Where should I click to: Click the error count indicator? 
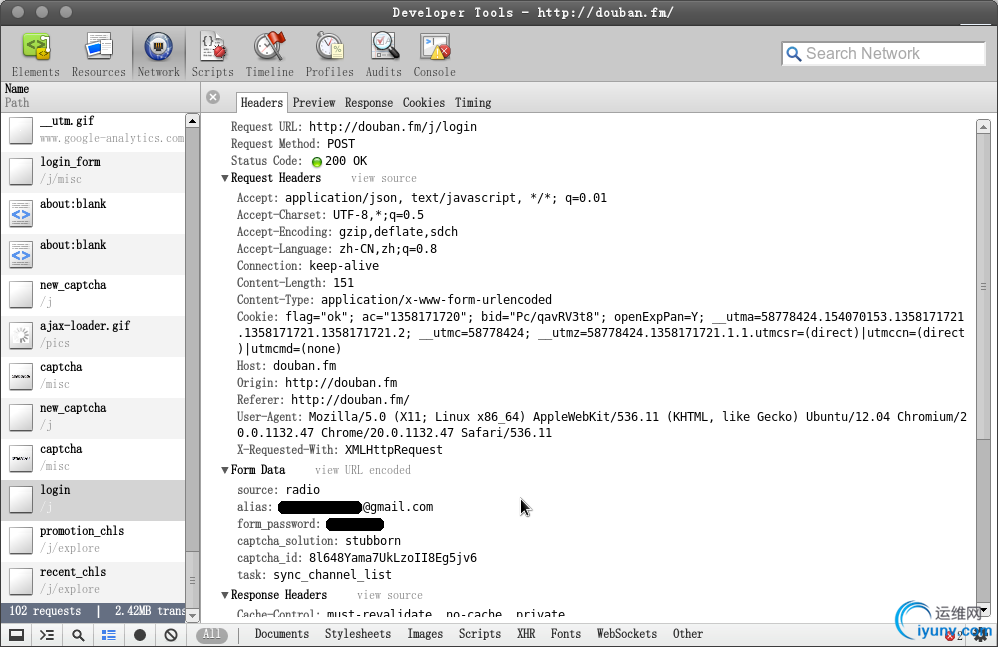(953, 636)
